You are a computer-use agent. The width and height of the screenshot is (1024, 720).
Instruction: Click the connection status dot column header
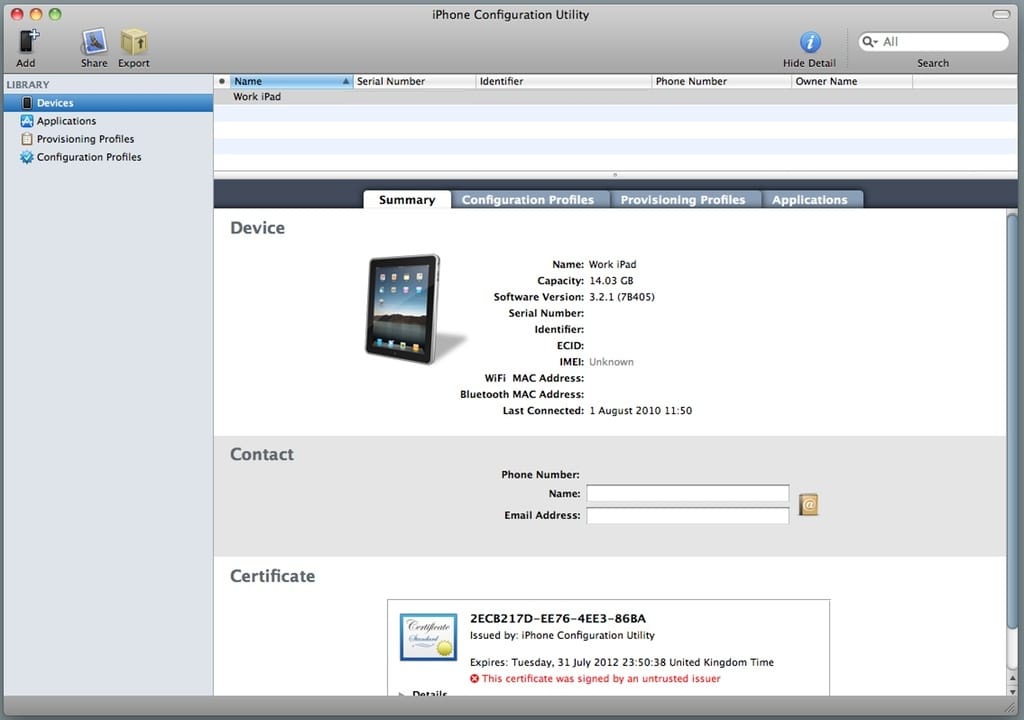pos(222,81)
